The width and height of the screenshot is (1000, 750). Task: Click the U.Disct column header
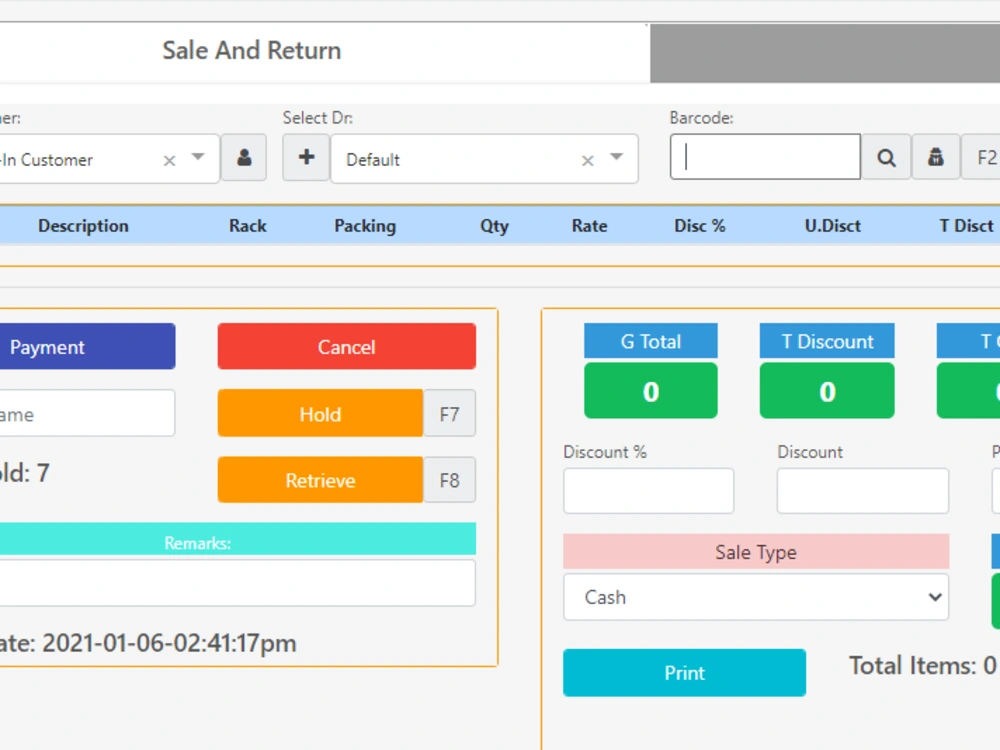click(832, 226)
